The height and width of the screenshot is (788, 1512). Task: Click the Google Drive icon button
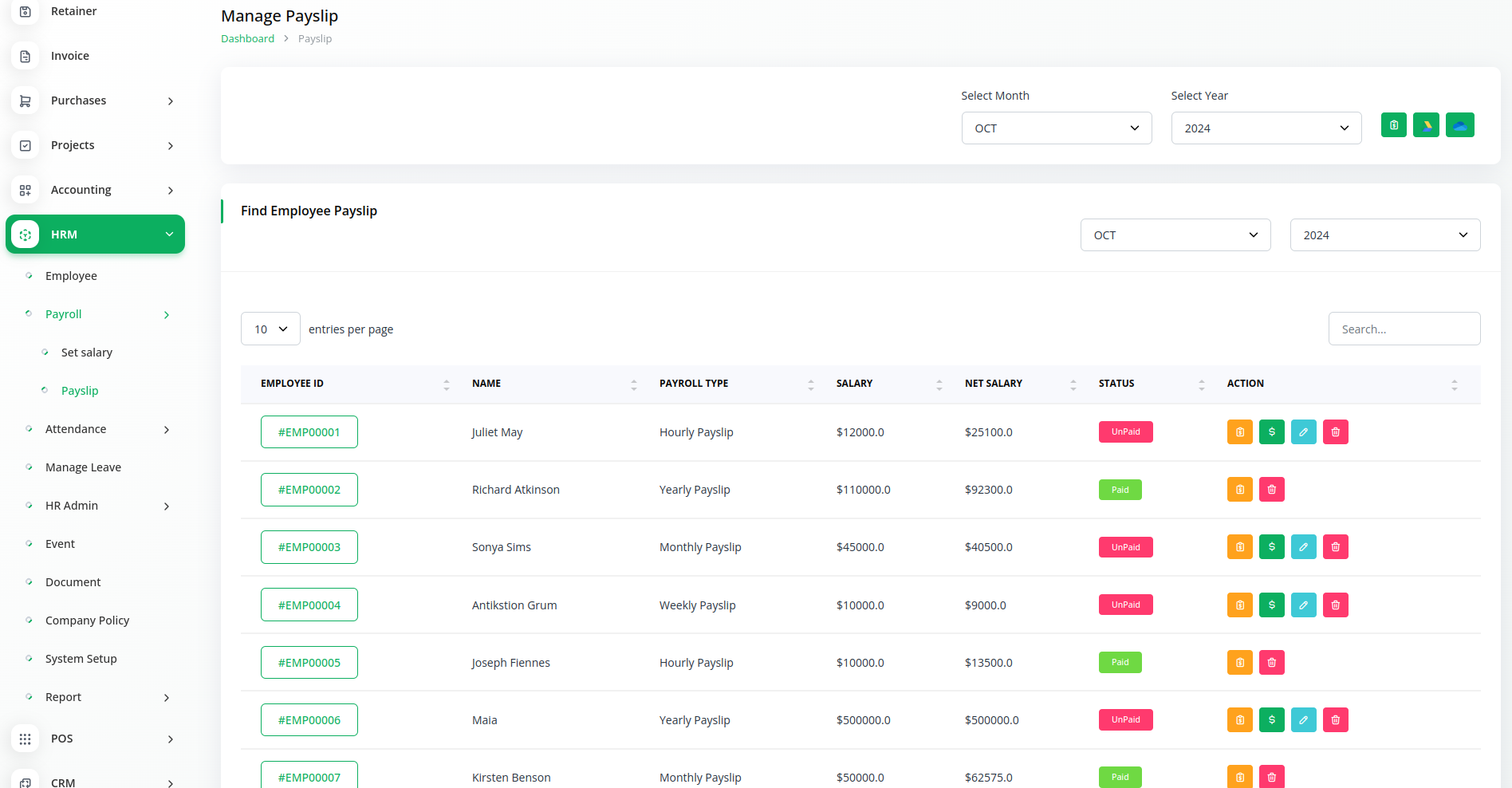(x=1426, y=125)
